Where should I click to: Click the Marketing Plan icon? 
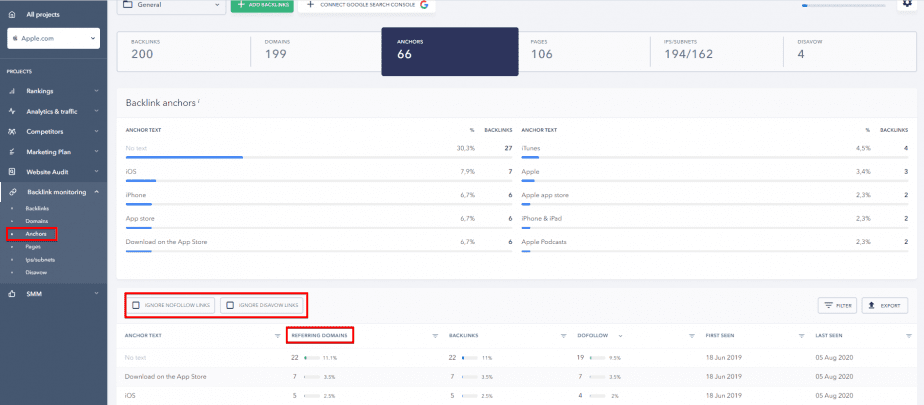[x=12, y=152]
